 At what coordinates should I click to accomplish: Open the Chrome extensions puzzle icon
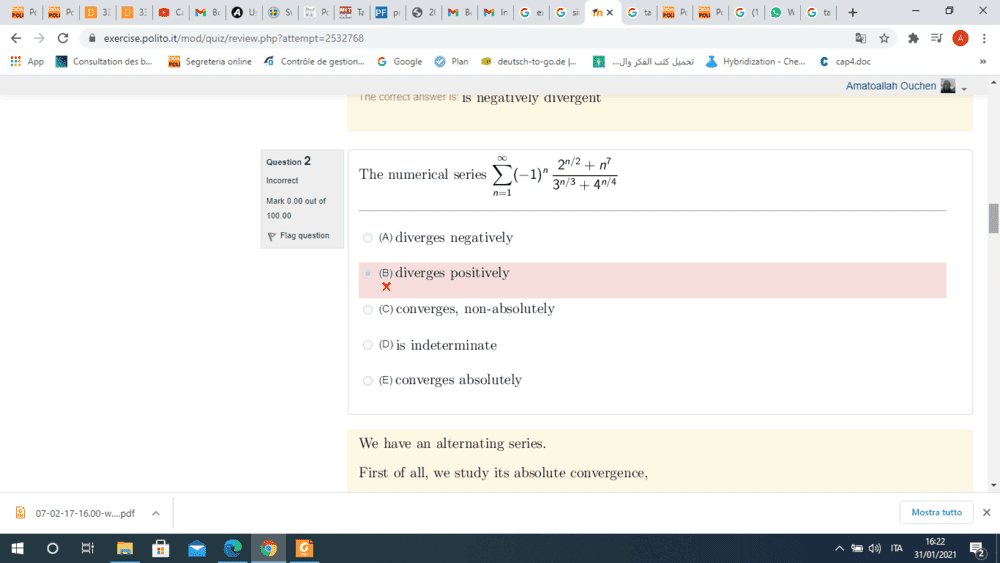point(912,38)
